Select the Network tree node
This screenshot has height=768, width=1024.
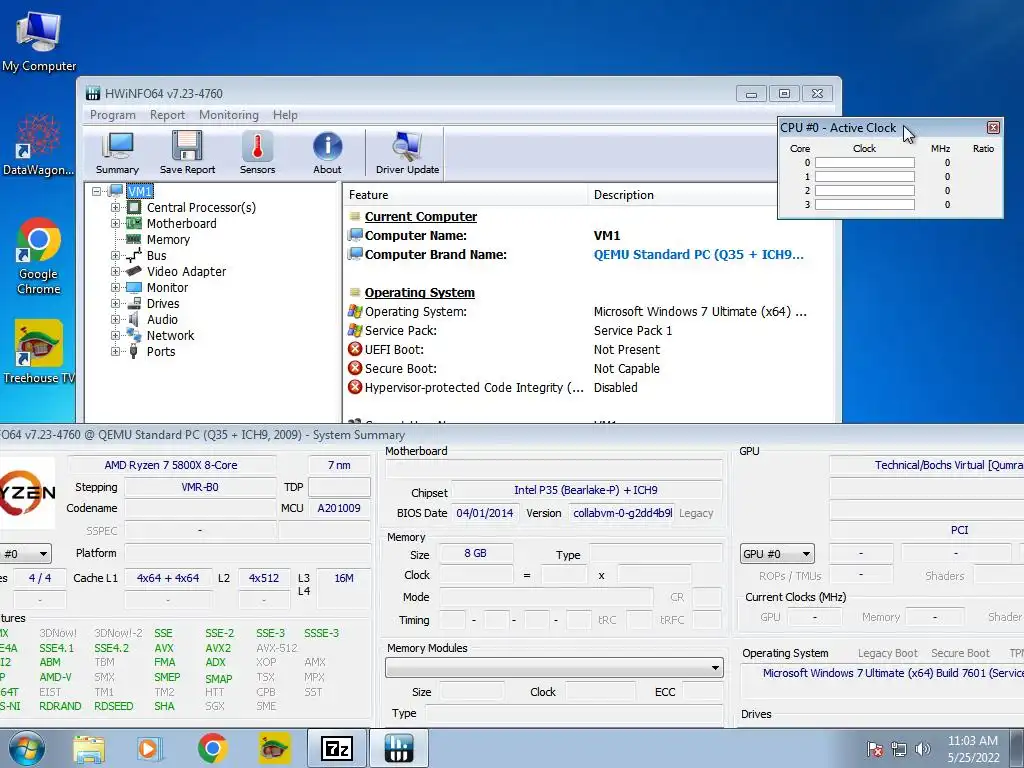[x=170, y=336]
